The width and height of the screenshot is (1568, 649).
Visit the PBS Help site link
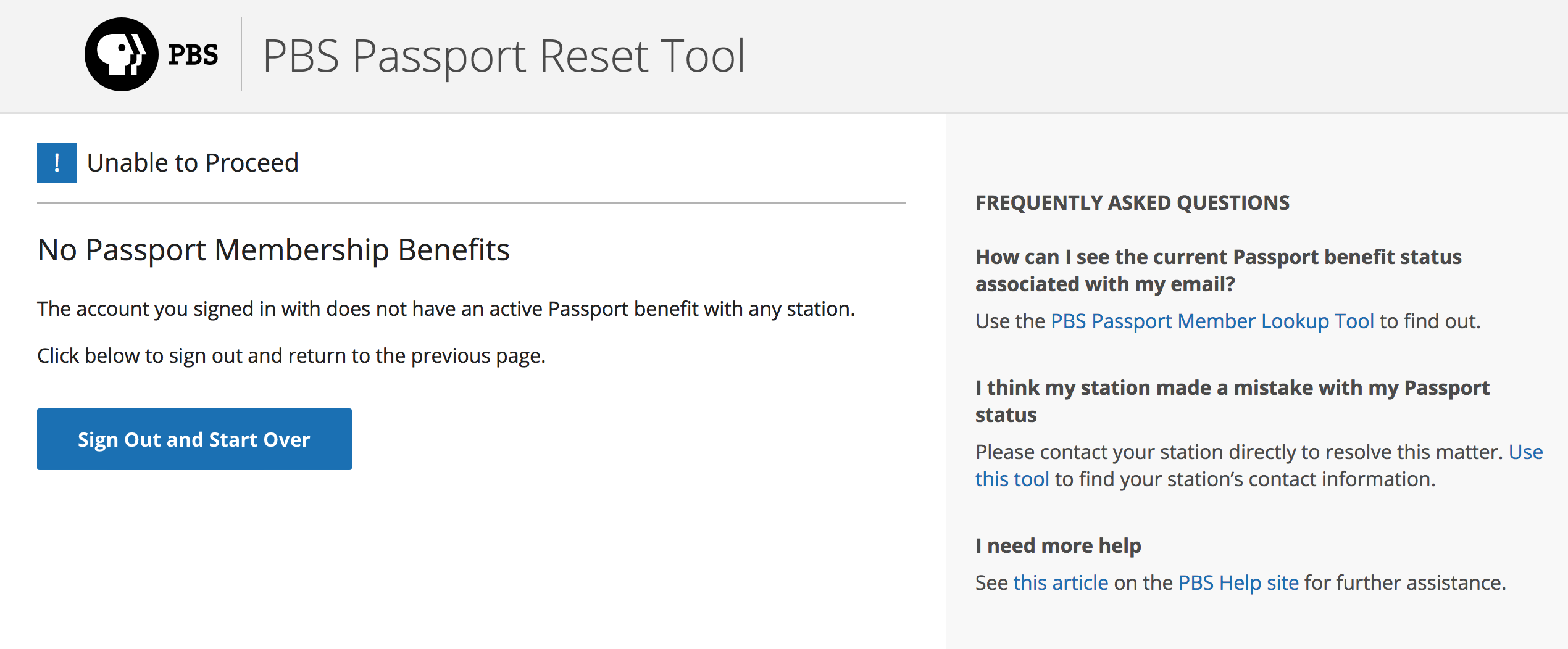1238,582
